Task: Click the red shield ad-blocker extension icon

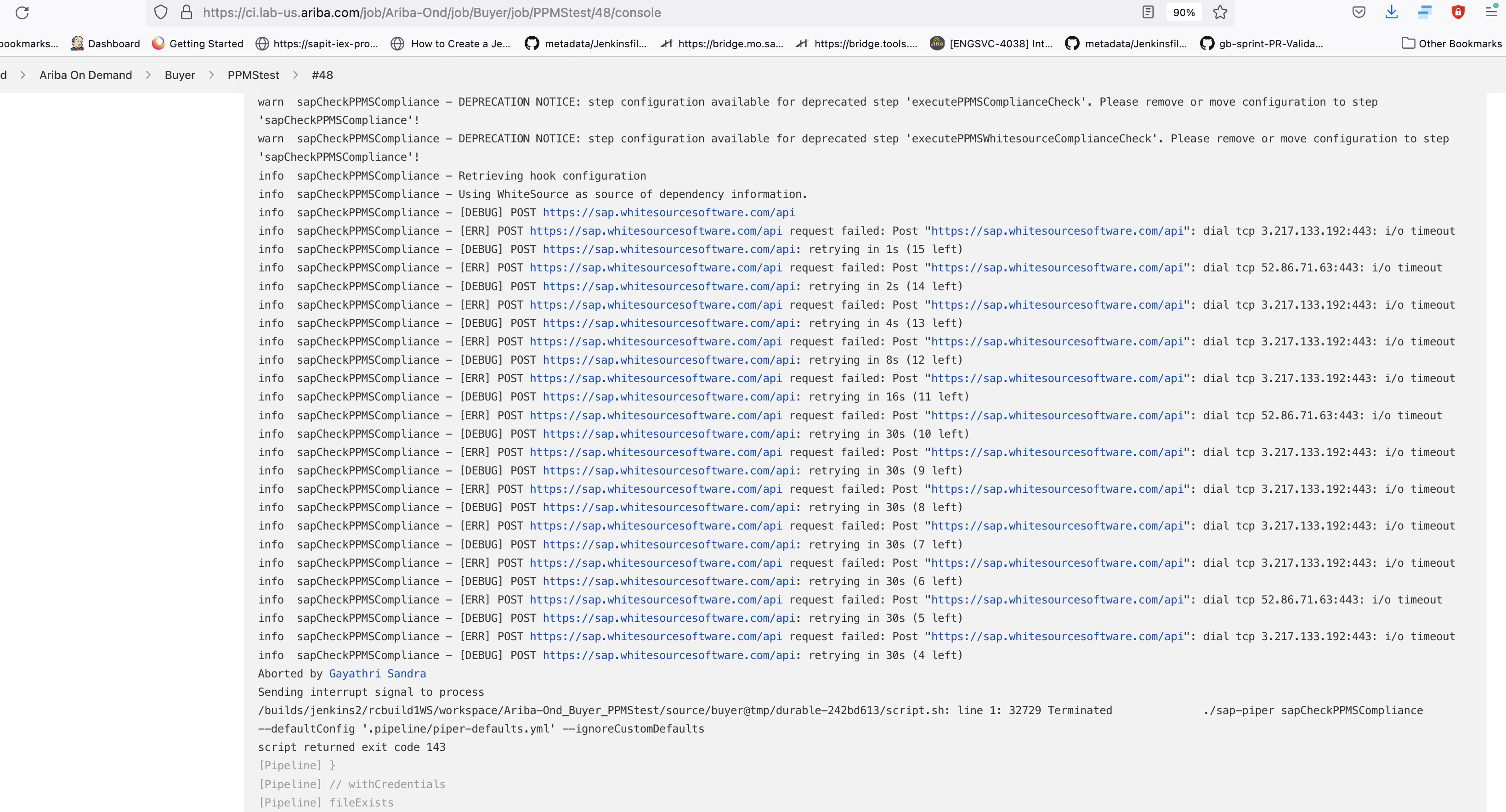Action: (x=1458, y=11)
